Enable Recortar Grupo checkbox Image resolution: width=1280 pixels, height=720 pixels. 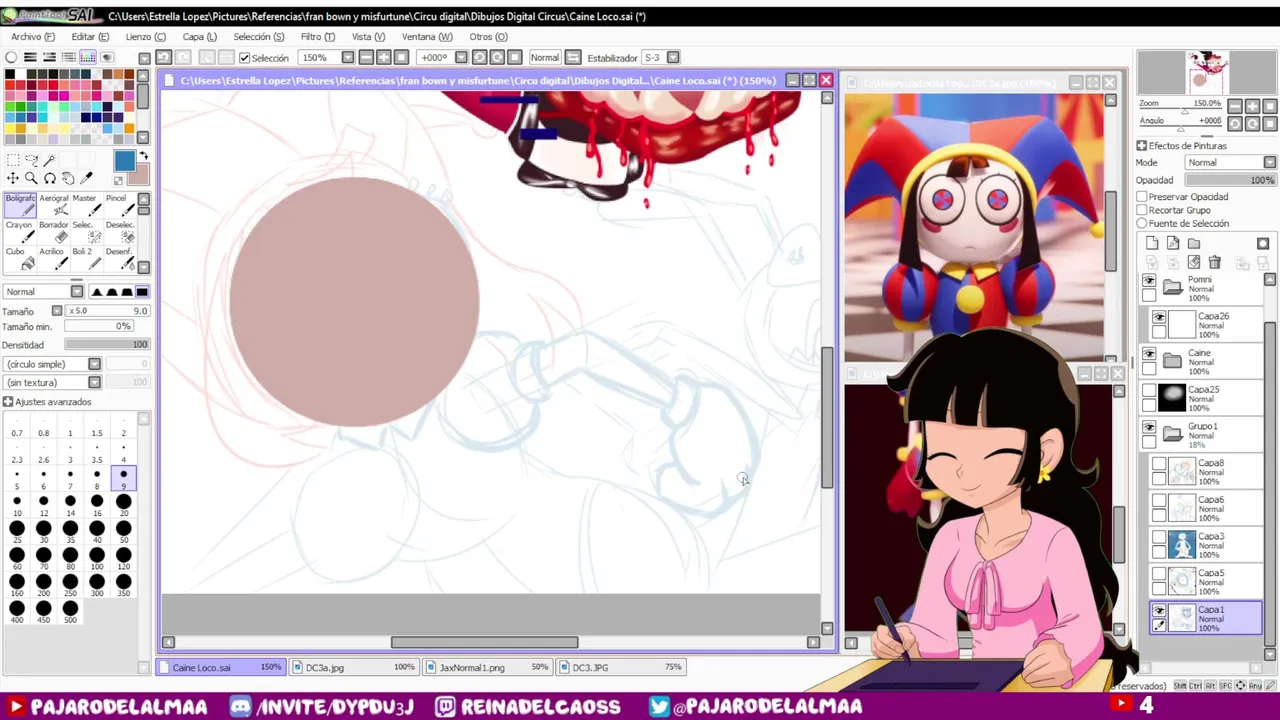pyautogui.click(x=1142, y=210)
